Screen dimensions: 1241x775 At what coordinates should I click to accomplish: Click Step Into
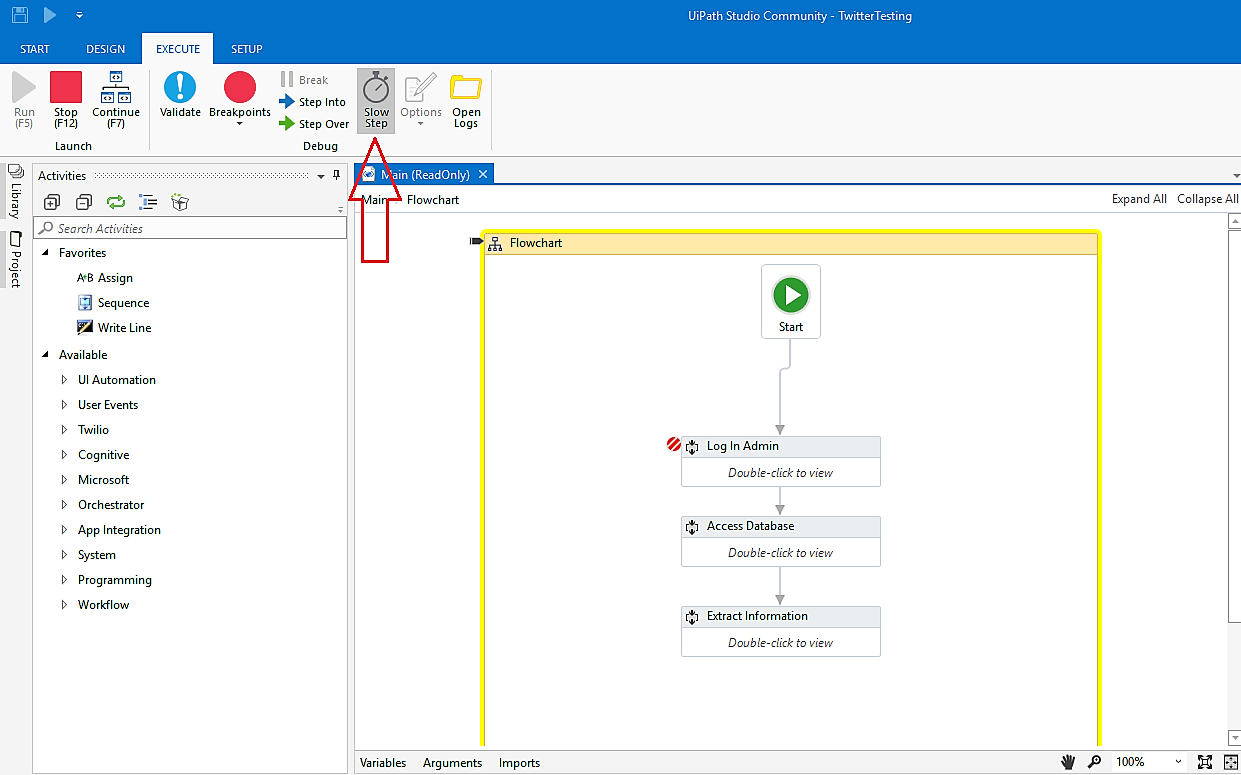pos(312,102)
